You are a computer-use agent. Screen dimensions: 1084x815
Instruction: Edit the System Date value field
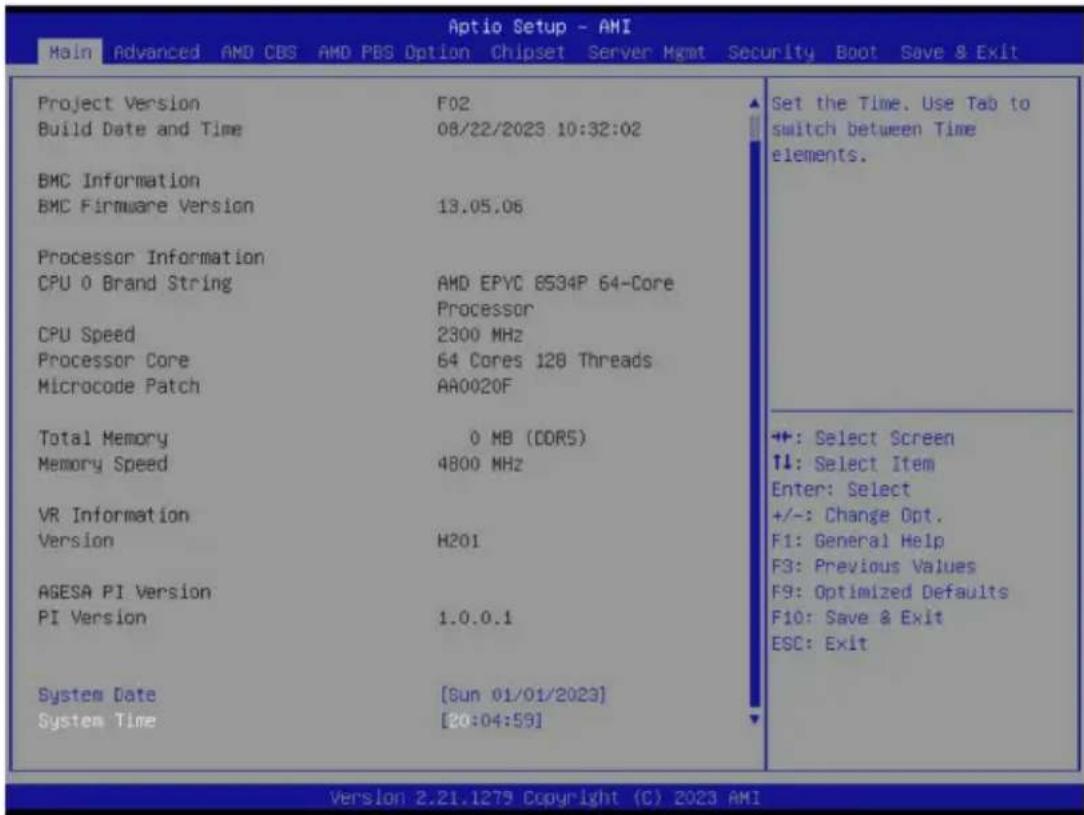[x=523, y=695]
